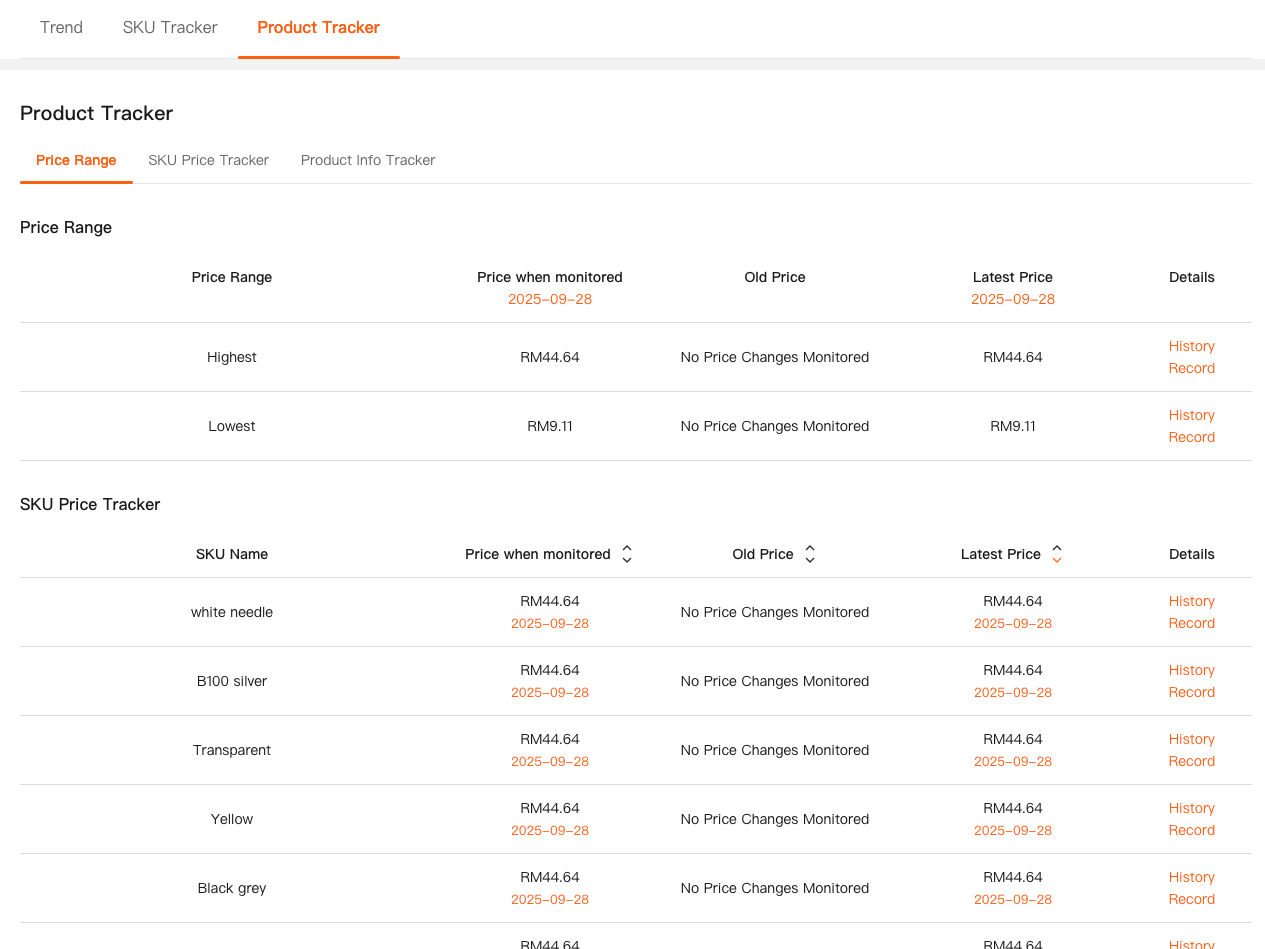This screenshot has height=949, width=1265.
Task: Switch to the Trend tab
Action: 61,28
